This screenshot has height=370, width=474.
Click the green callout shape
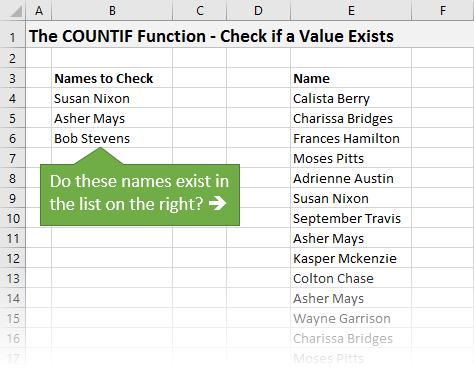point(140,194)
